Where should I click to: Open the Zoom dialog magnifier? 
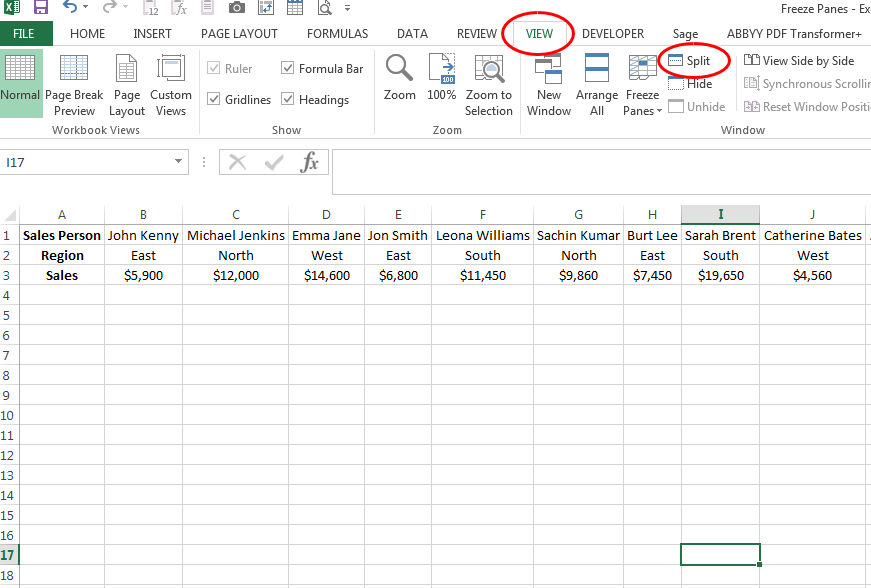point(399,78)
